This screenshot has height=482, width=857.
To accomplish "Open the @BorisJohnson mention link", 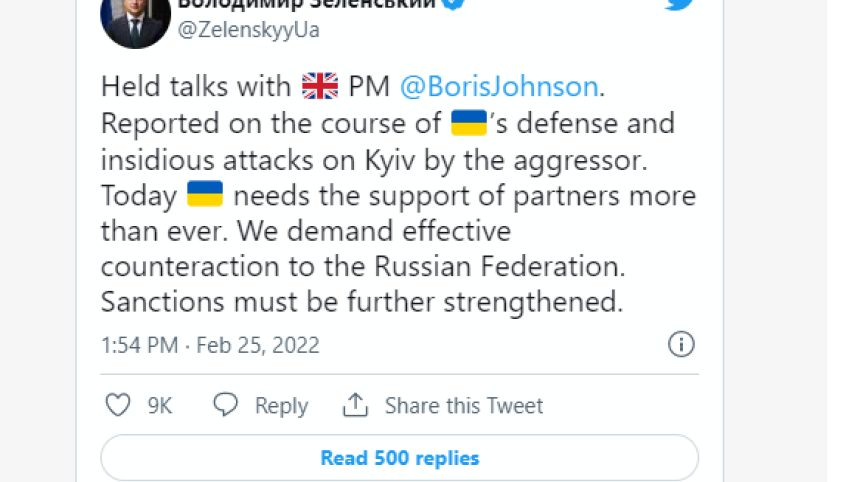I will point(499,87).
